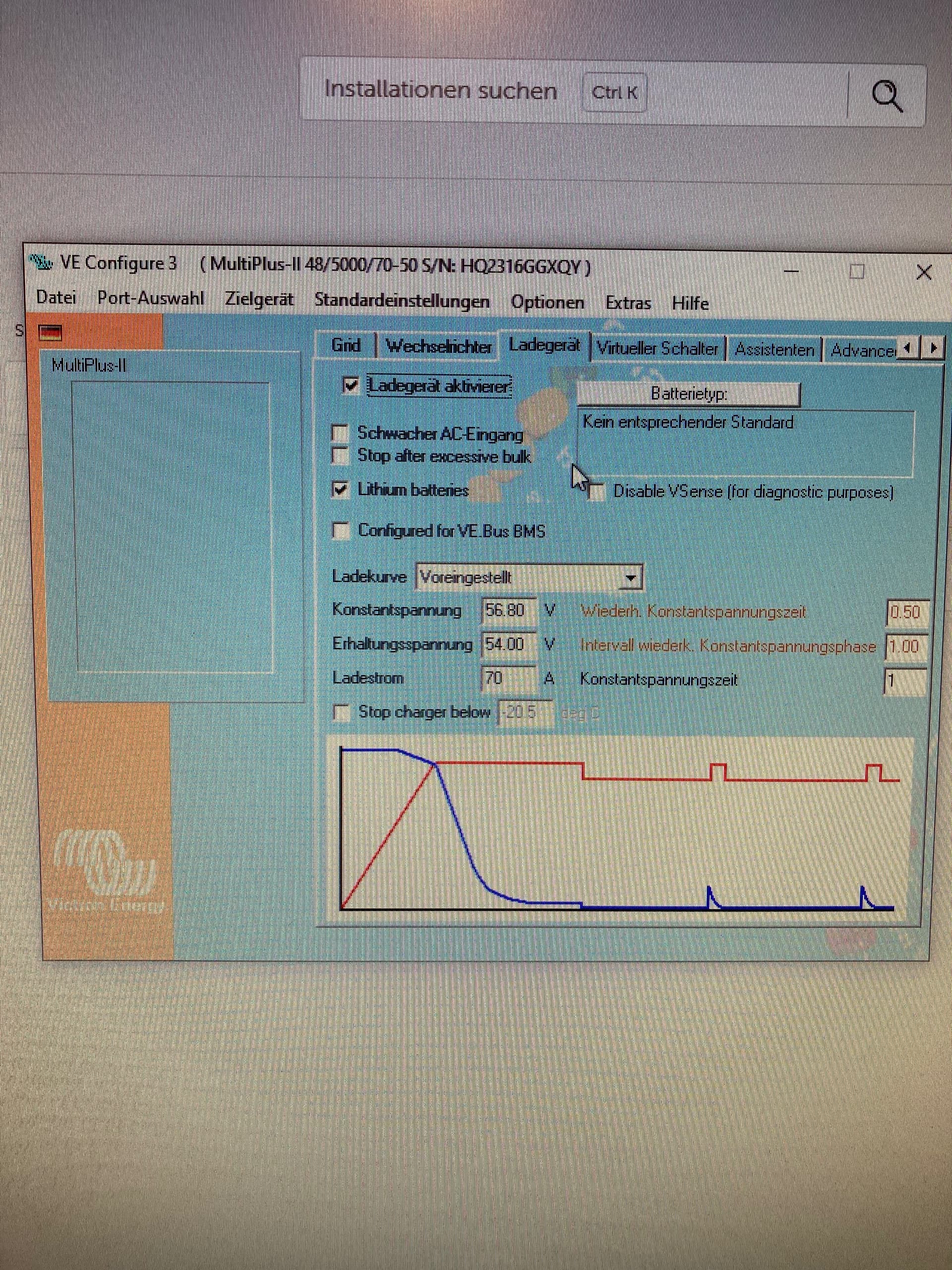The height and width of the screenshot is (1270, 952).
Task: Open the Zielgerät menu
Action: click(259, 299)
